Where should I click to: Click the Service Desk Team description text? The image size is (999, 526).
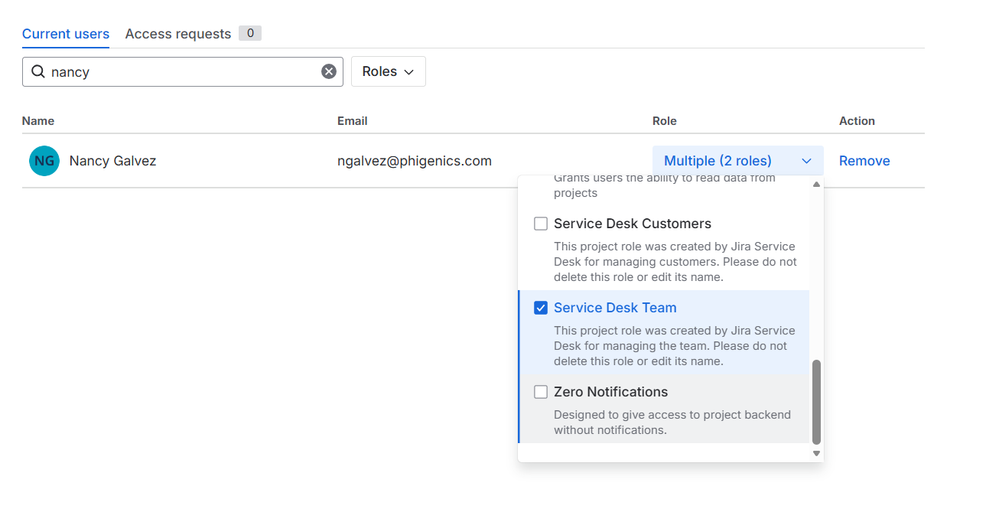click(674, 346)
